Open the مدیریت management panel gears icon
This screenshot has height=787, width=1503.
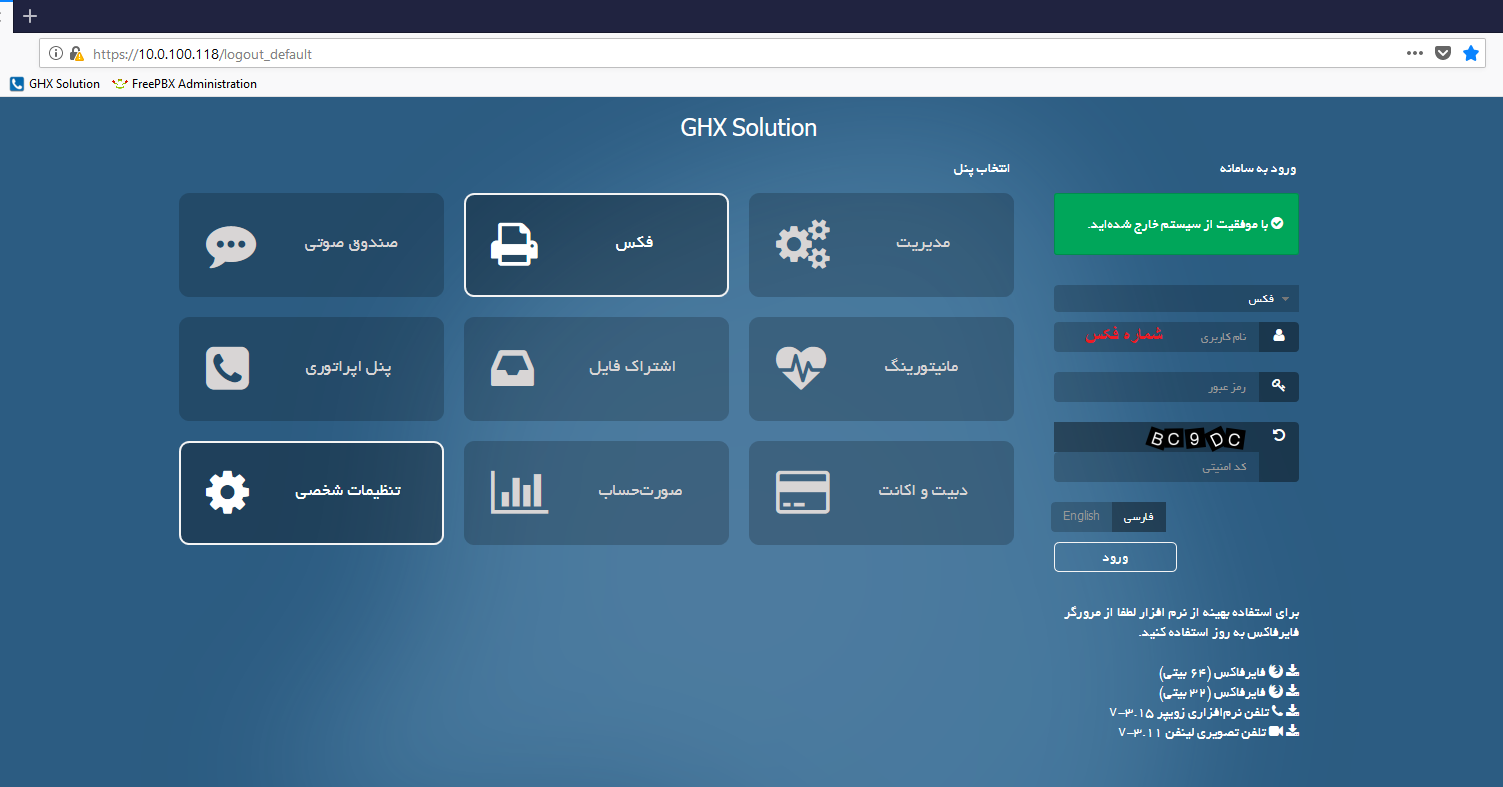point(803,244)
